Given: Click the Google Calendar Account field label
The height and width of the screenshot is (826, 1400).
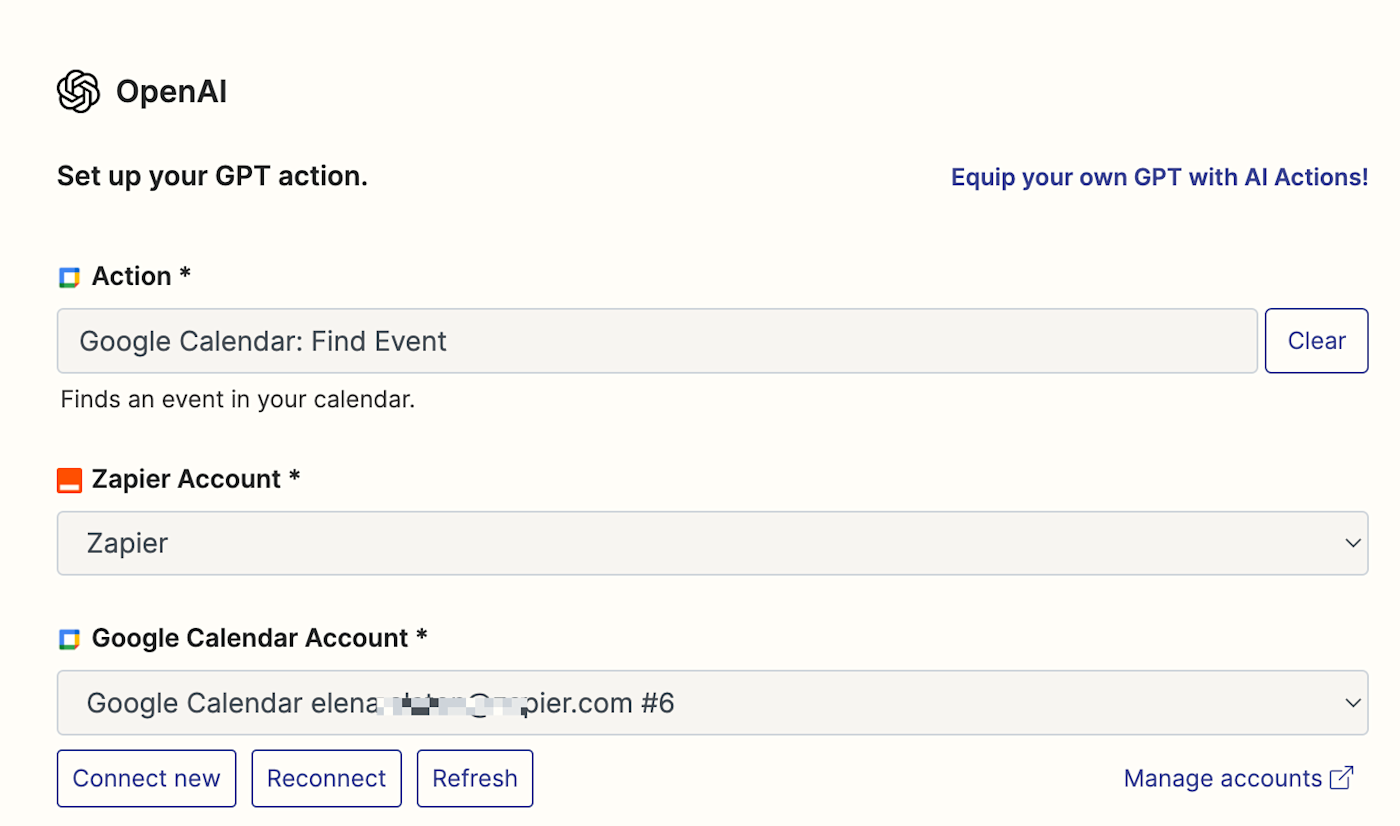Looking at the screenshot, I should [259, 638].
